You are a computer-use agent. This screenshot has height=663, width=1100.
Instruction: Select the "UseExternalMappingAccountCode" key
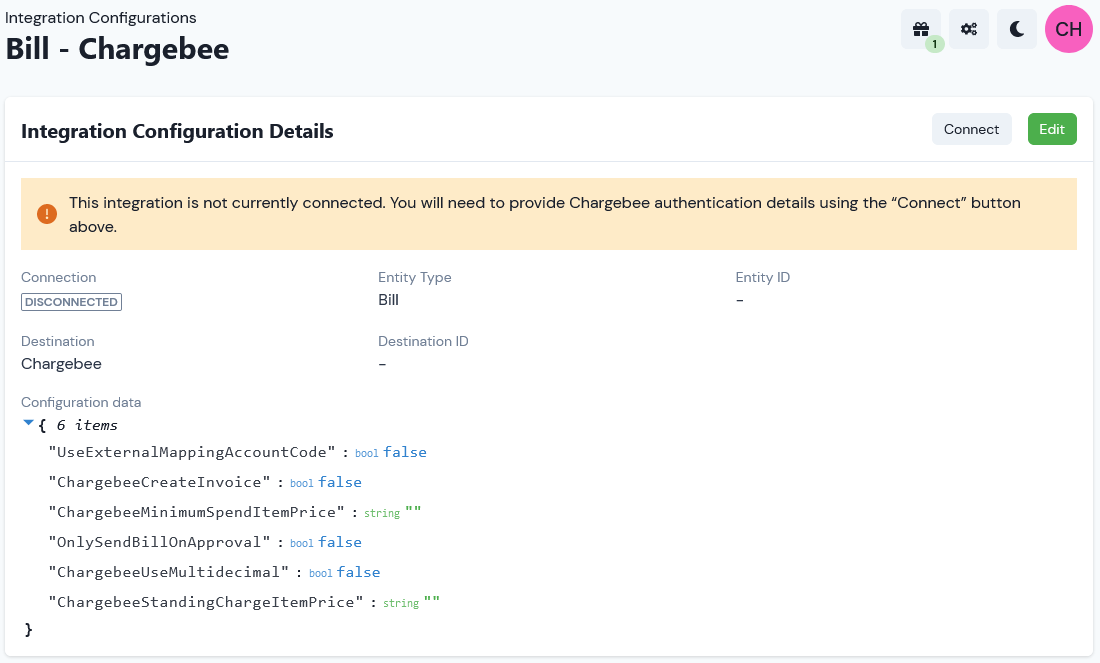click(192, 453)
